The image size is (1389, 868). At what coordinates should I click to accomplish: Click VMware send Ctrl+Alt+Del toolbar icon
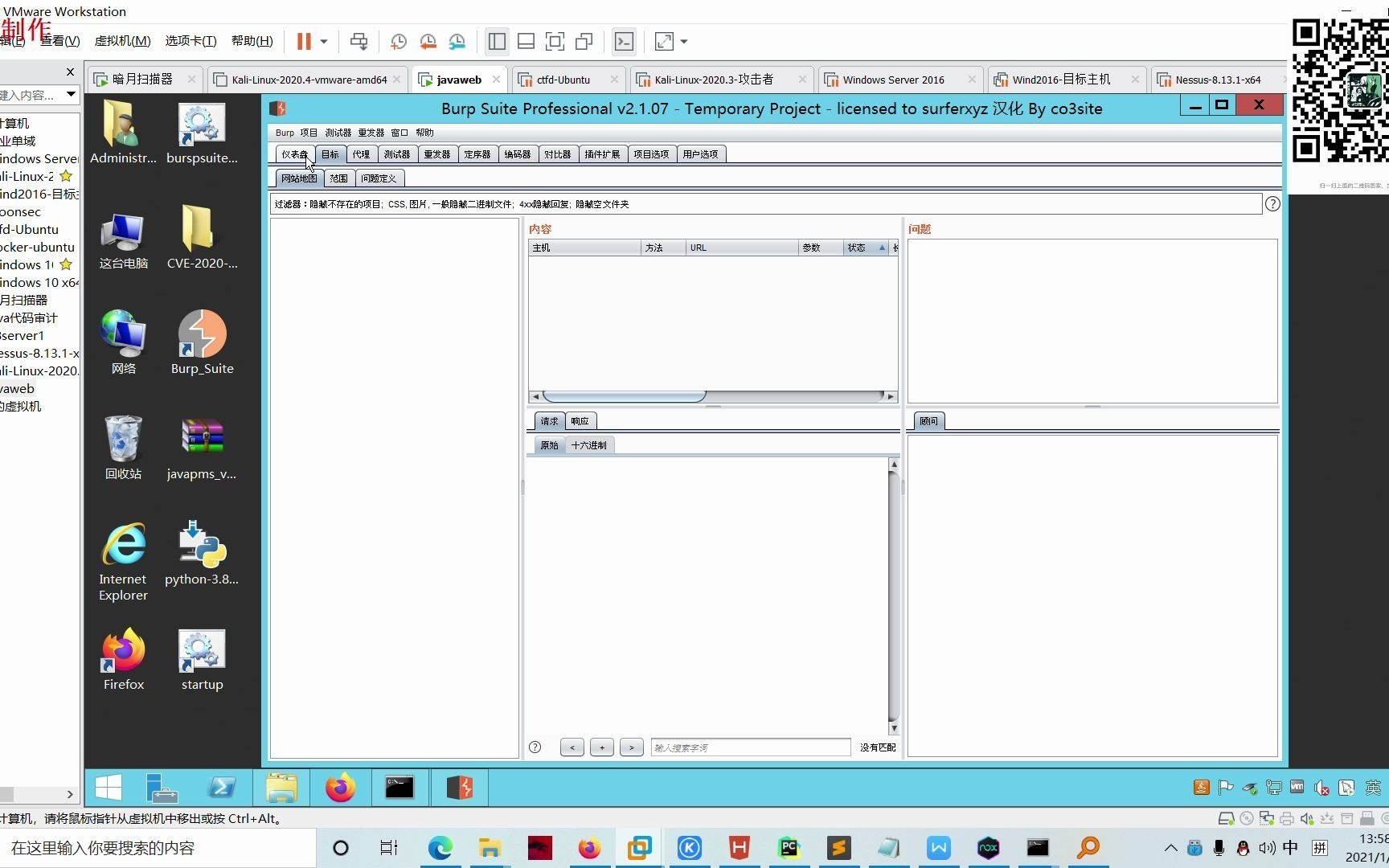click(359, 41)
